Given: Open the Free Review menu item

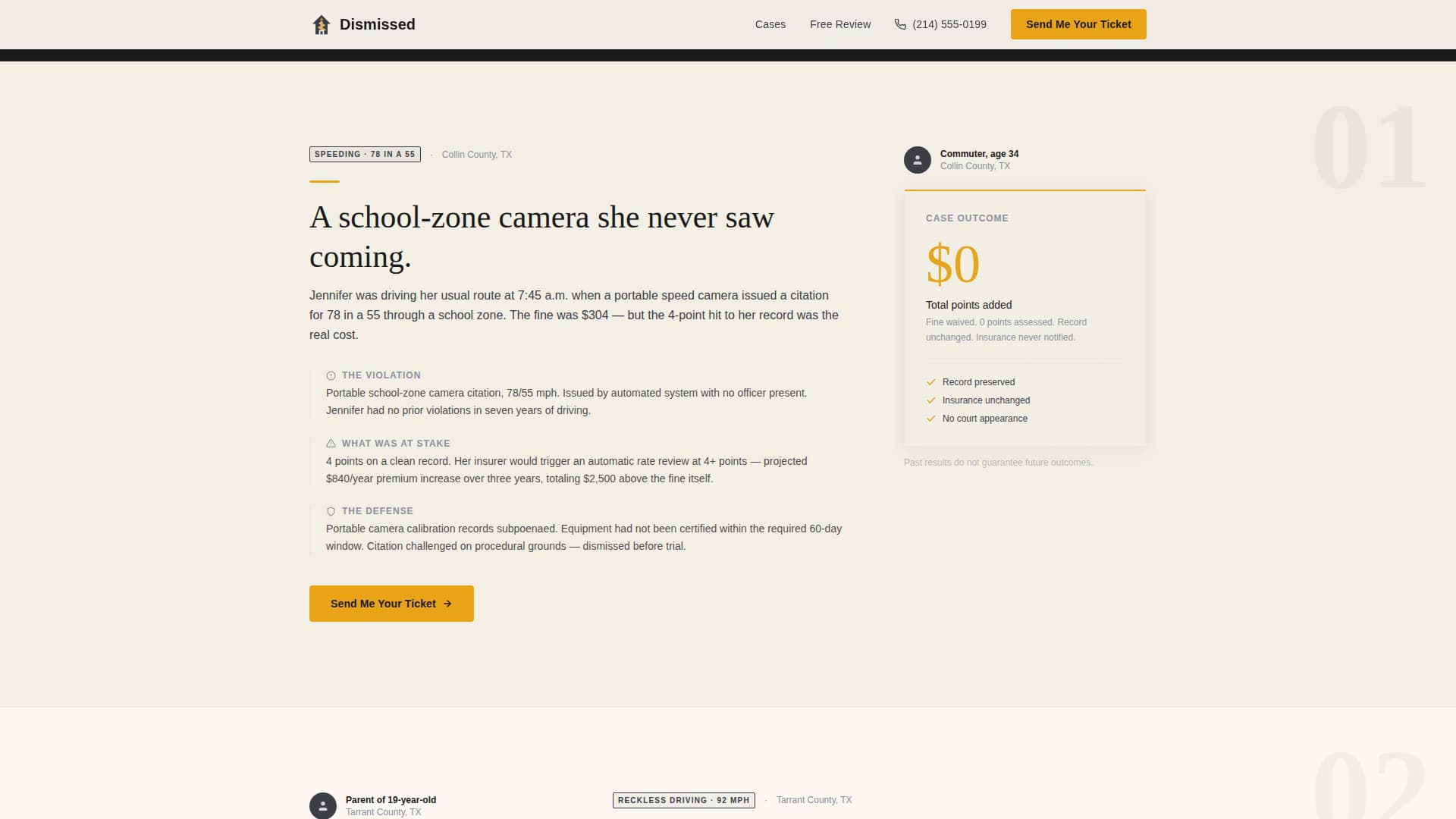Looking at the screenshot, I should click(x=840, y=24).
